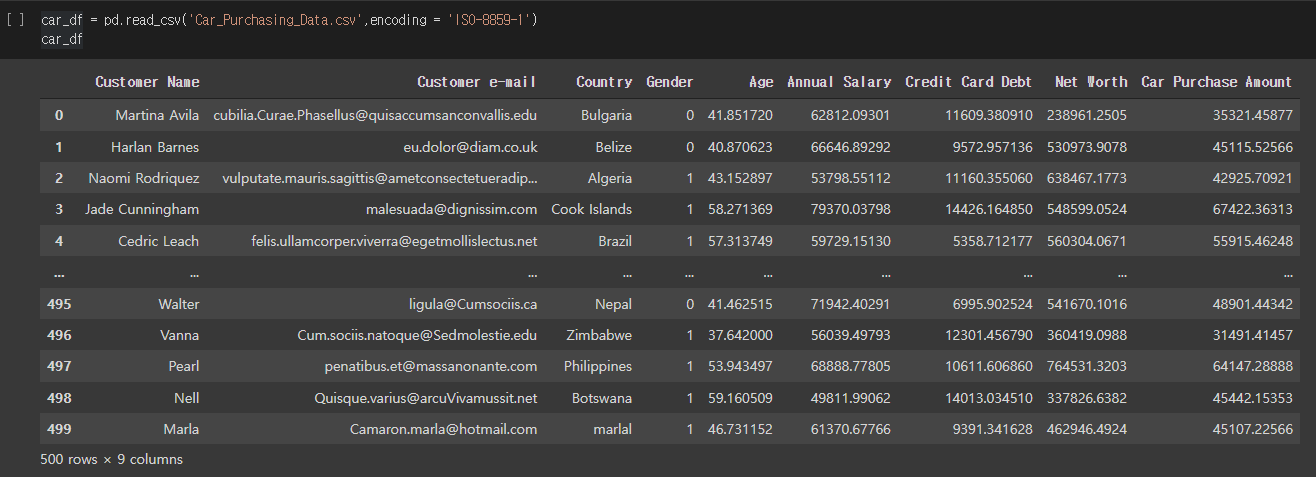Screen dimensions: 1316x477
Task: Click the Vanna name cell
Action: click(180, 335)
